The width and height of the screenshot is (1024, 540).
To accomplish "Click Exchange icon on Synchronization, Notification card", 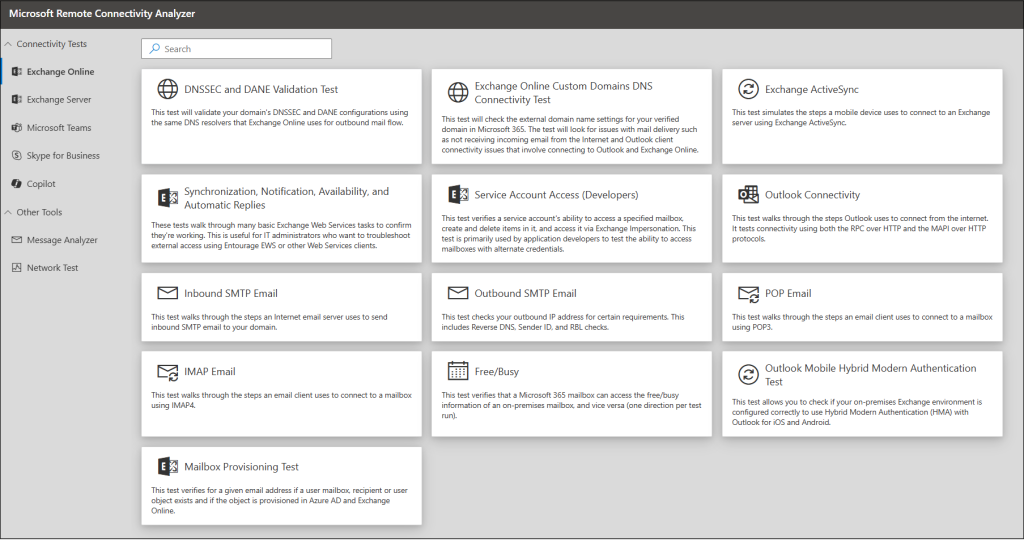I will (x=168, y=197).
